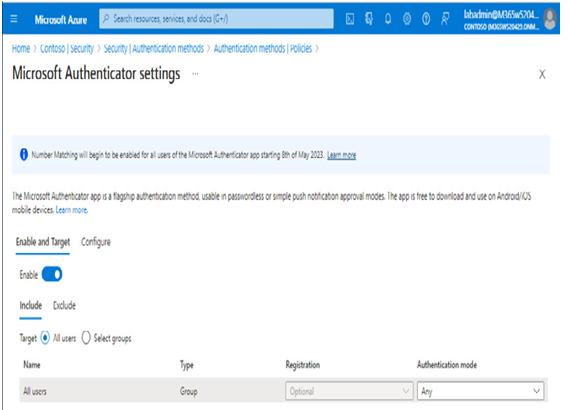Choose the All users target radio button
This screenshot has width=569, height=410.
45,338
